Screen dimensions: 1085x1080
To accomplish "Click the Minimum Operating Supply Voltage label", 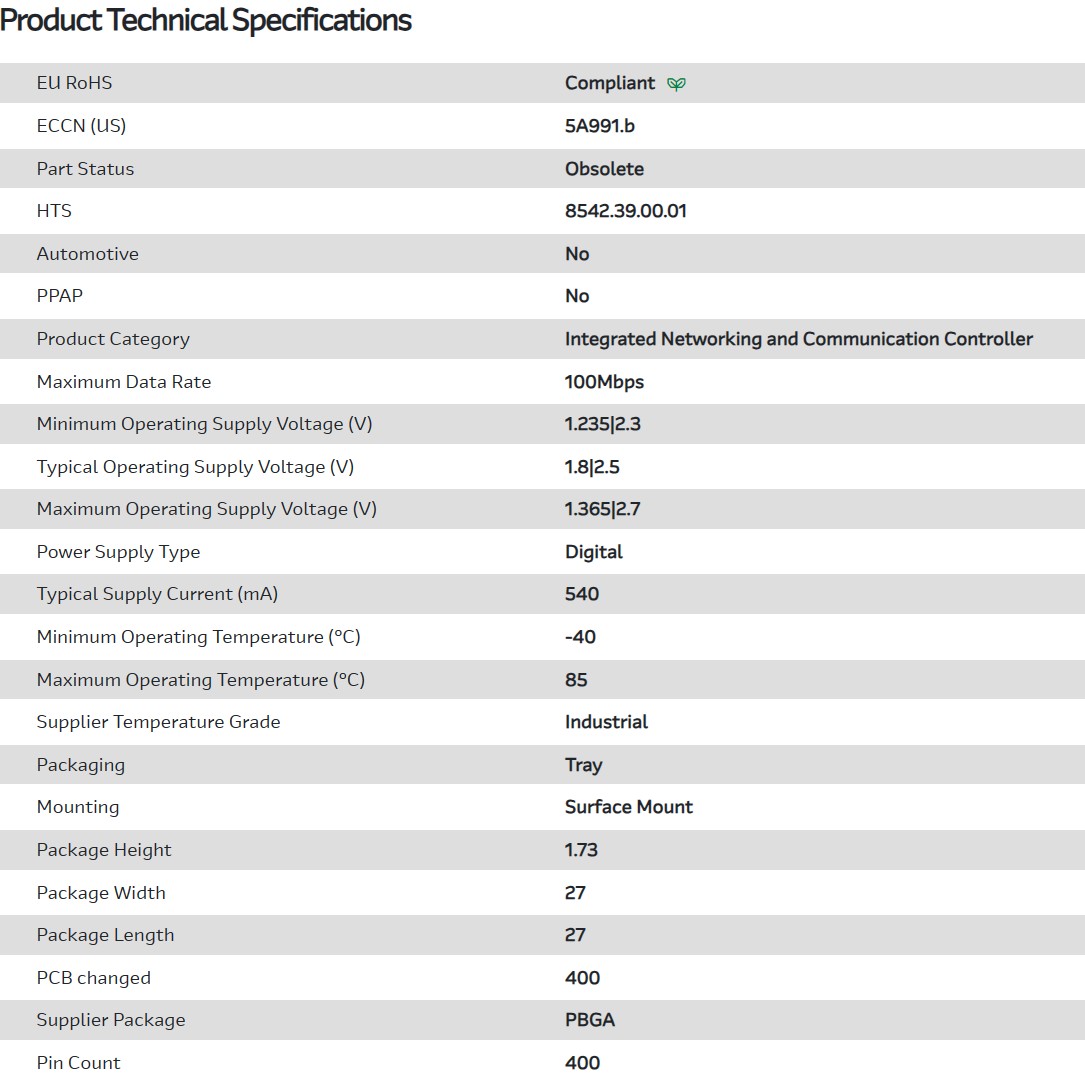I will click(x=204, y=424).
